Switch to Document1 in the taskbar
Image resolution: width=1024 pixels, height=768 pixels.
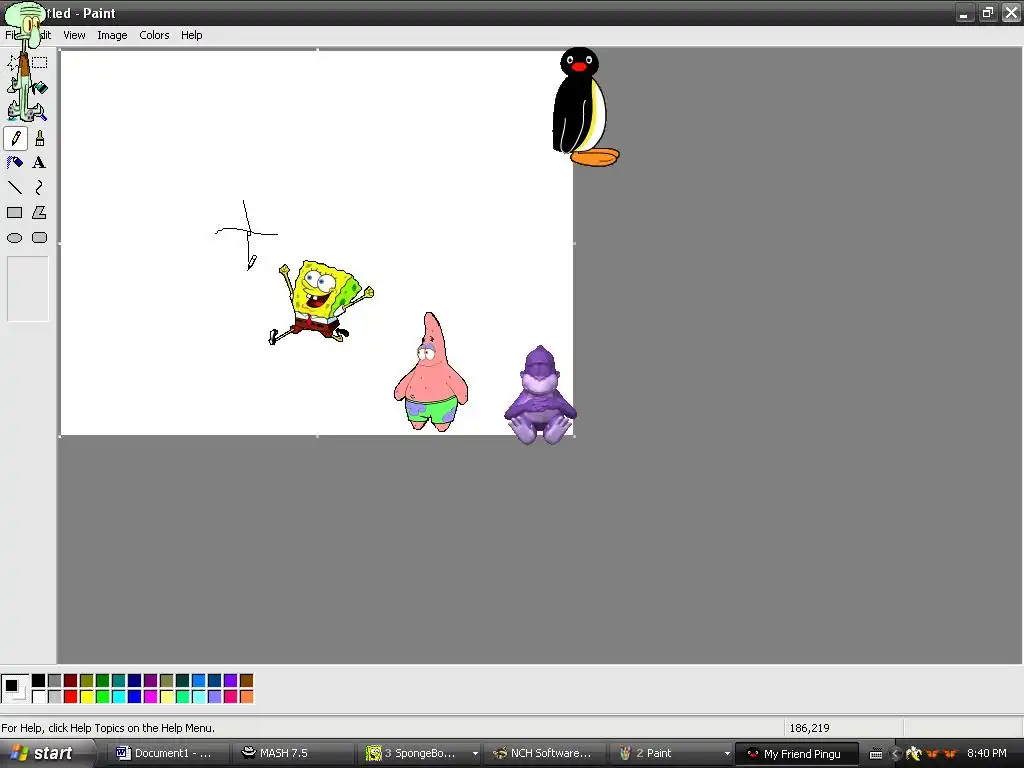click(x=168, y=754)
